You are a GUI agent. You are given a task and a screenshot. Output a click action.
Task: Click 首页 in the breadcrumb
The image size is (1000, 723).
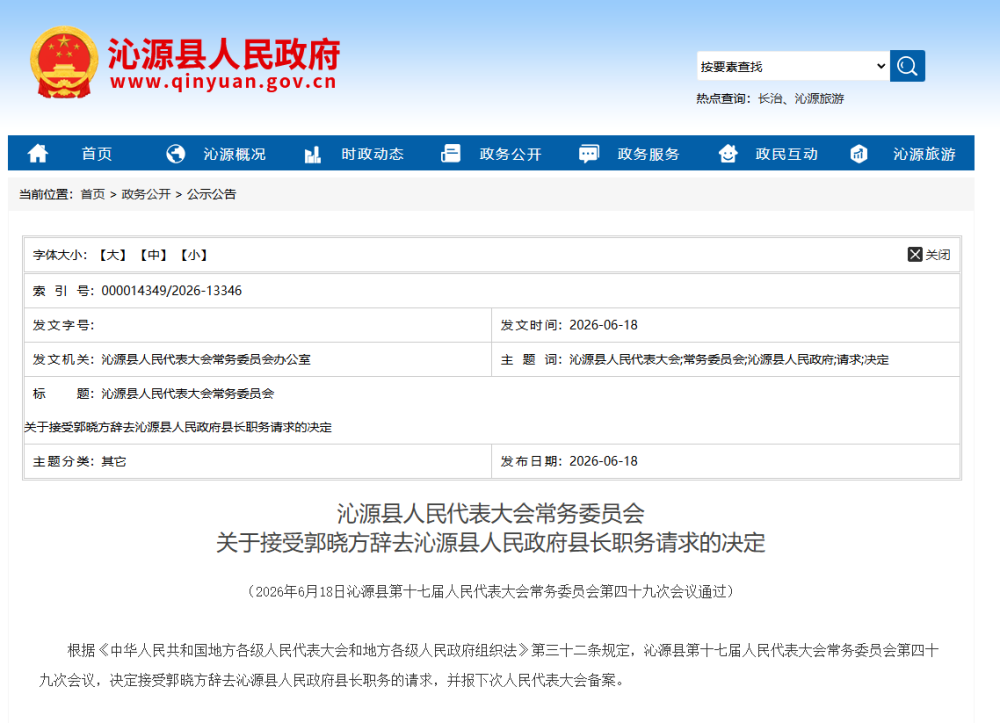[x=93, y=194]
